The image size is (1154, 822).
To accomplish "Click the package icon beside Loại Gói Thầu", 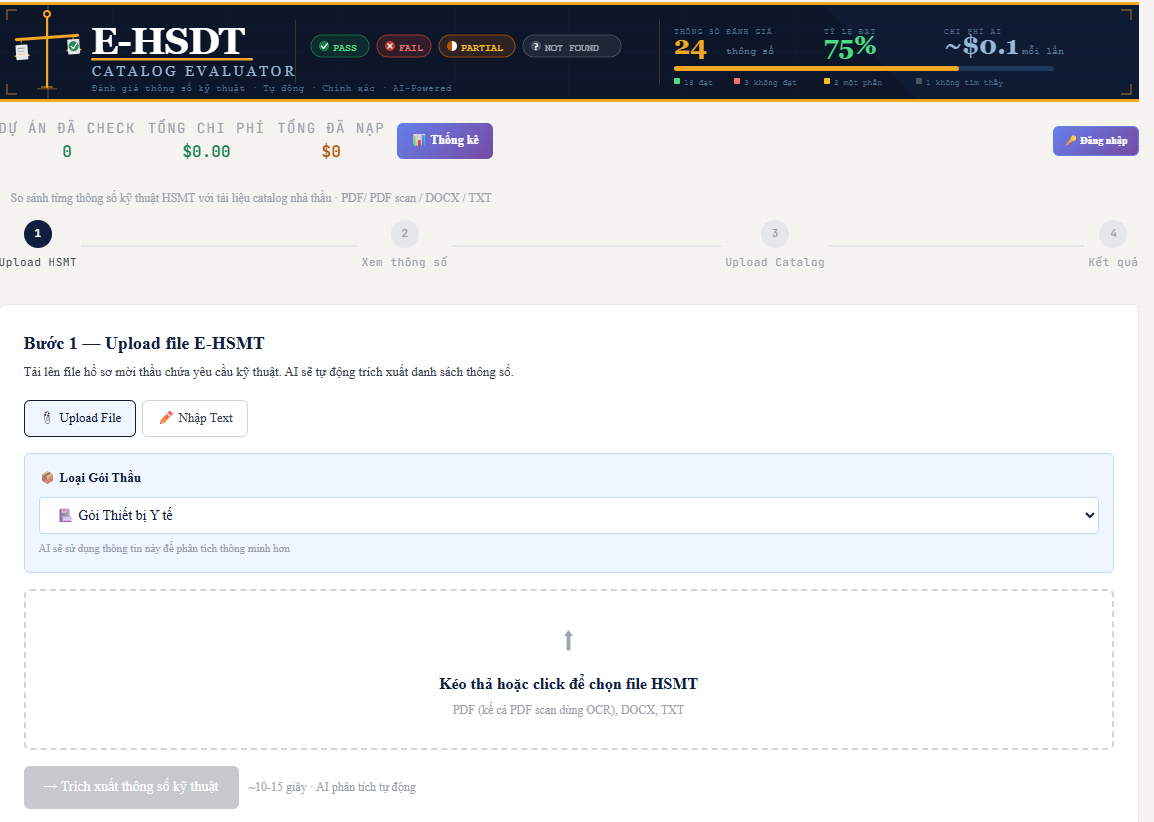I will (x=47, y=478).
